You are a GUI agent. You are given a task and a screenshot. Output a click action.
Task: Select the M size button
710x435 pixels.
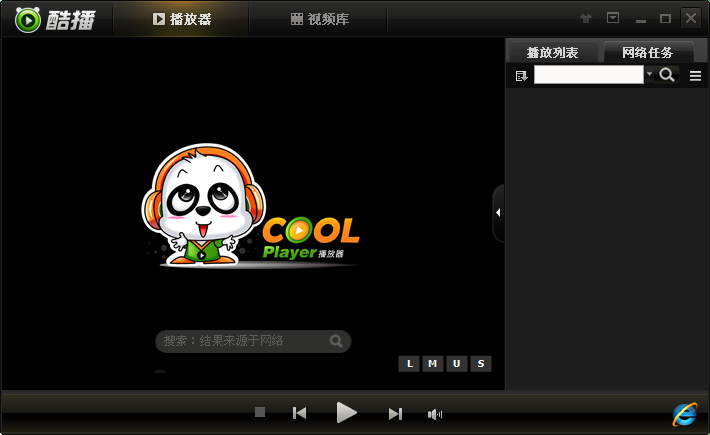pyautogui.click(x=433, y=363)
